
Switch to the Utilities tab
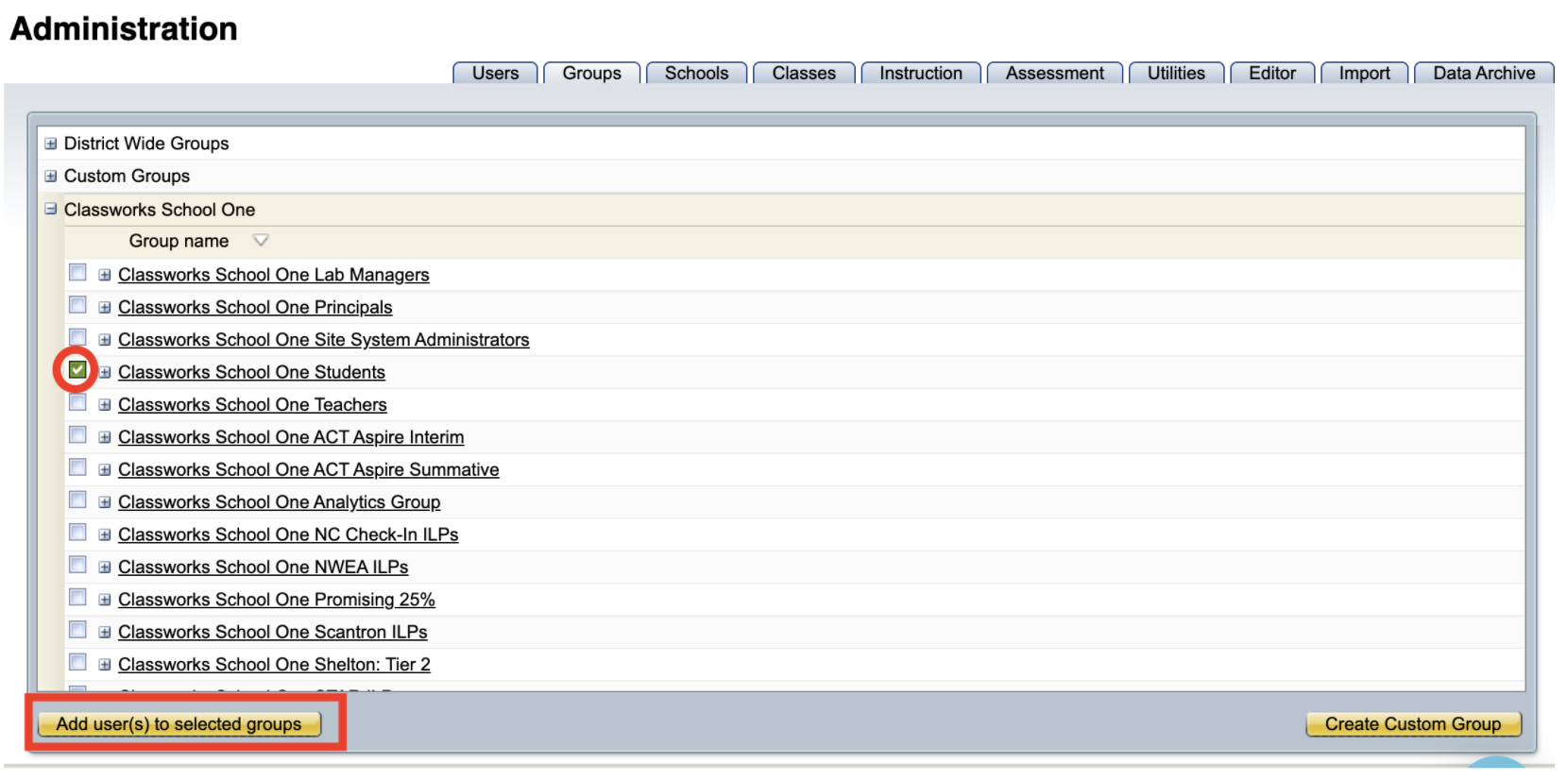tap(1176, 73)
